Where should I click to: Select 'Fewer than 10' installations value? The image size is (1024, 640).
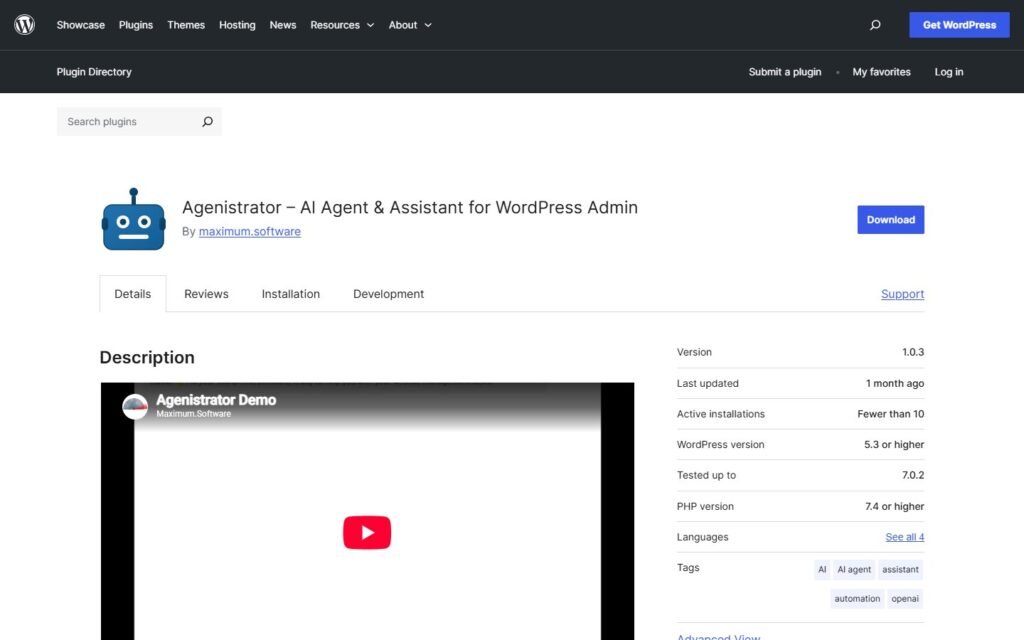891,414
